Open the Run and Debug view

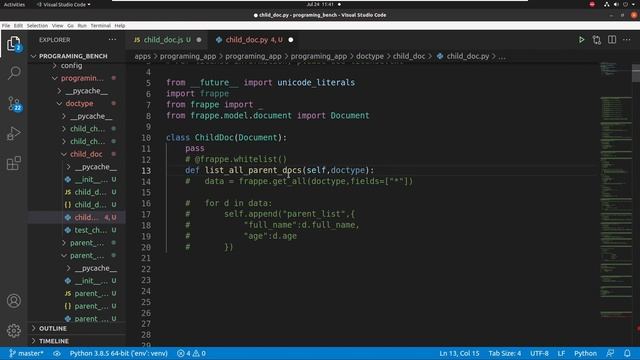tap(14, 133)
